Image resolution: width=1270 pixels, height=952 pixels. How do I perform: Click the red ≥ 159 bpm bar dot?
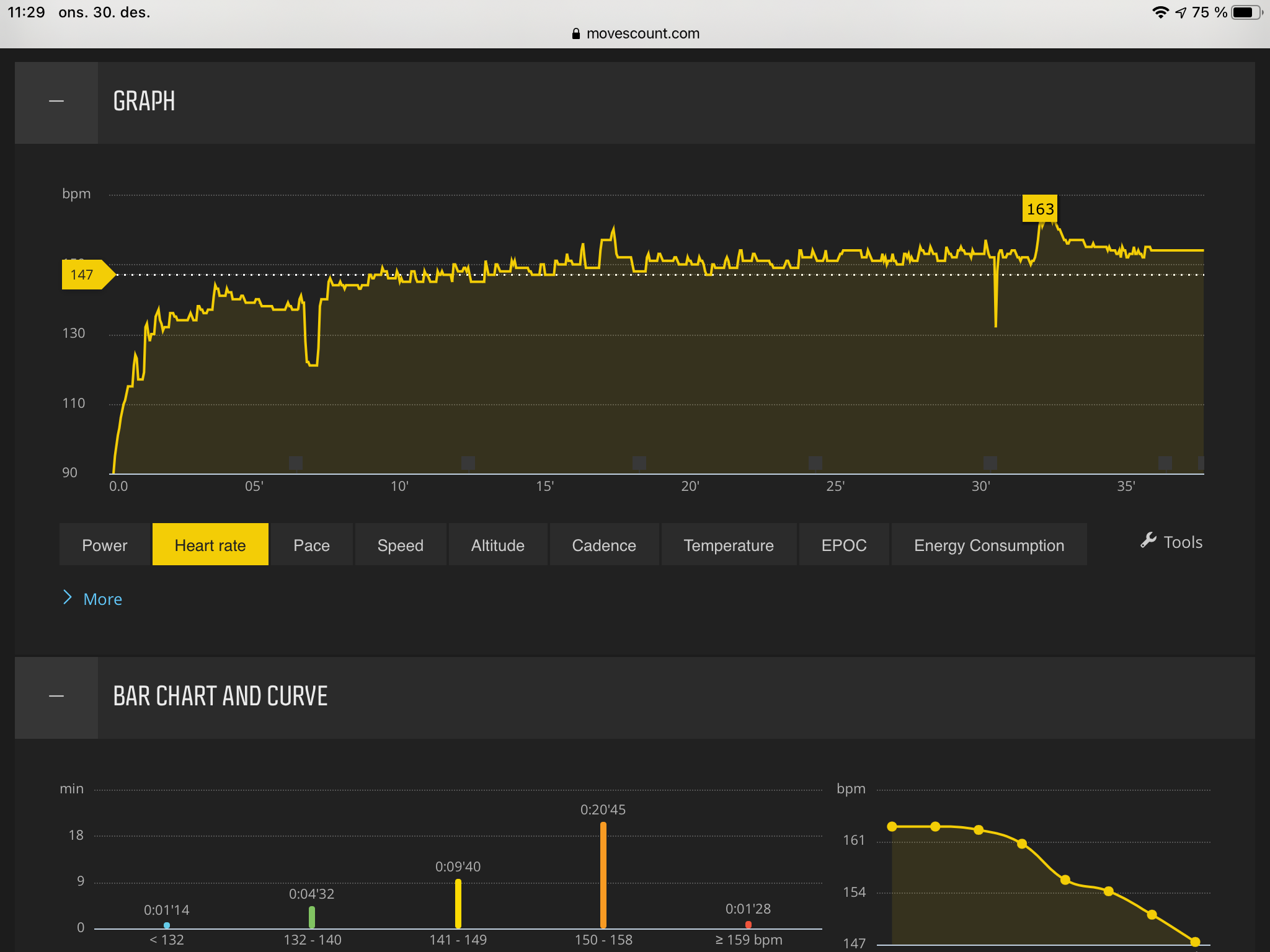tap(748, 925)
